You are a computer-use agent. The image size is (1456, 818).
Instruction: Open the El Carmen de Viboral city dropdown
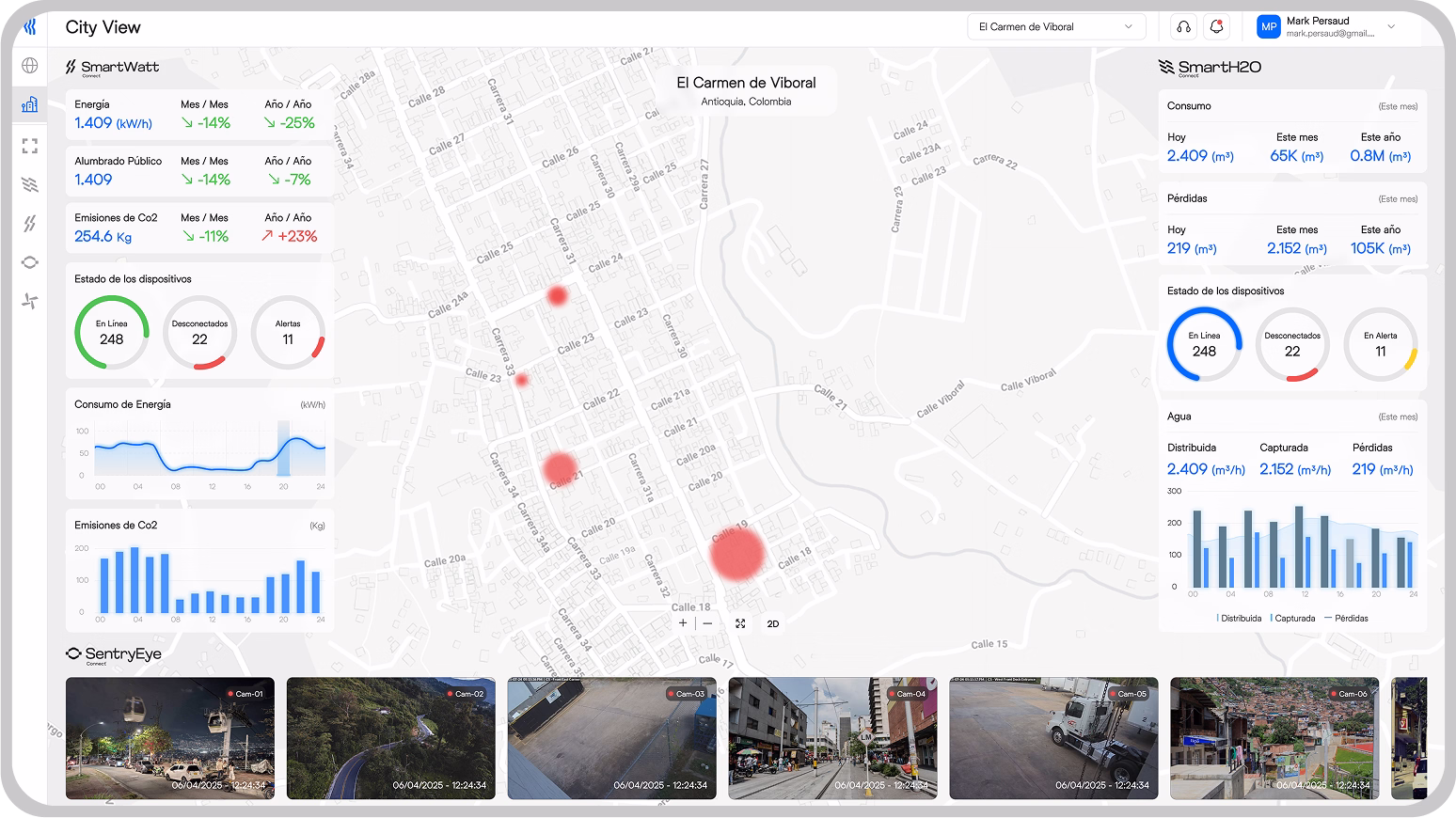click(x=1056, y=27)
